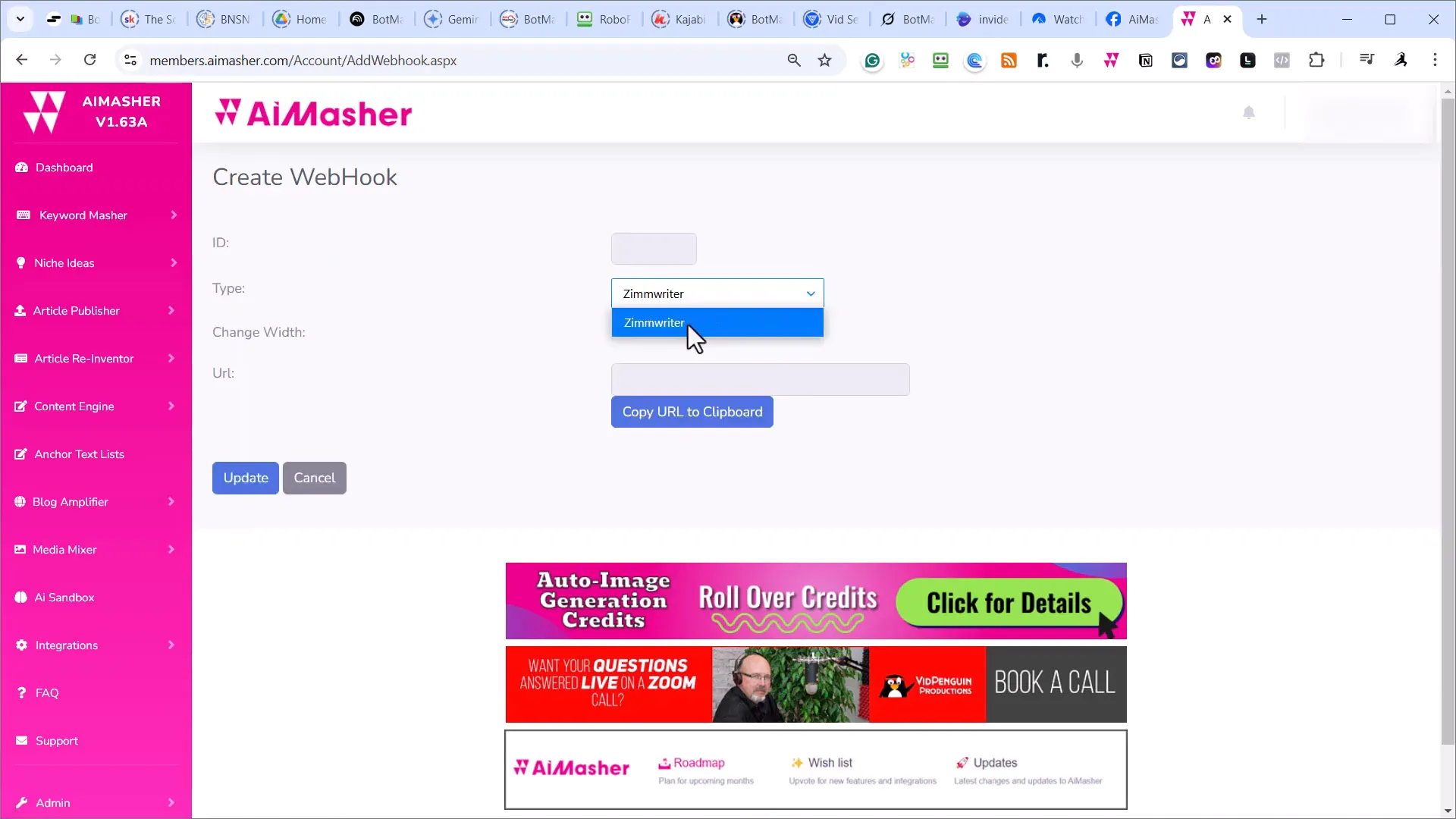Click the page vertical scrollbar
The image size is (1456, 819).
click(x=1448, y=421)
